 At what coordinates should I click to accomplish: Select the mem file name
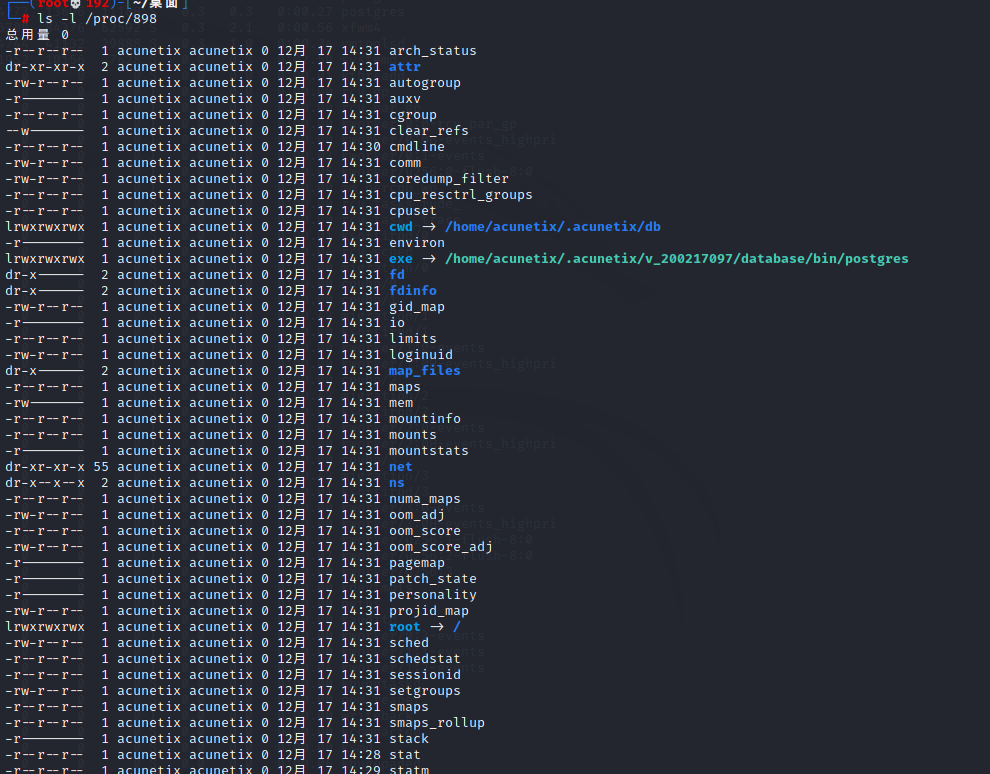(400, 403)
